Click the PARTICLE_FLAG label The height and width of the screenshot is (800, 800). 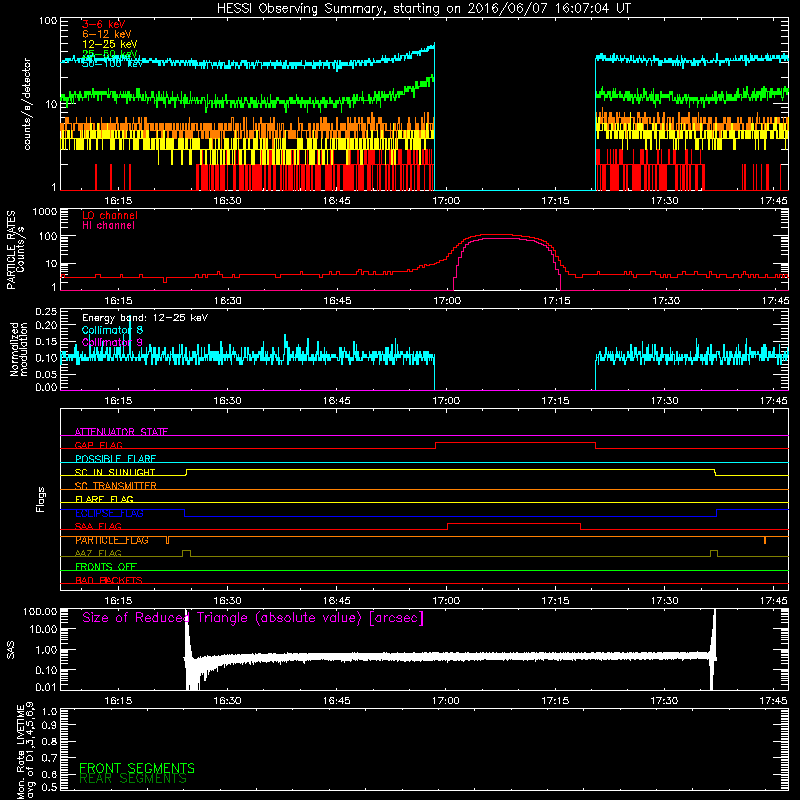(112, 540)
